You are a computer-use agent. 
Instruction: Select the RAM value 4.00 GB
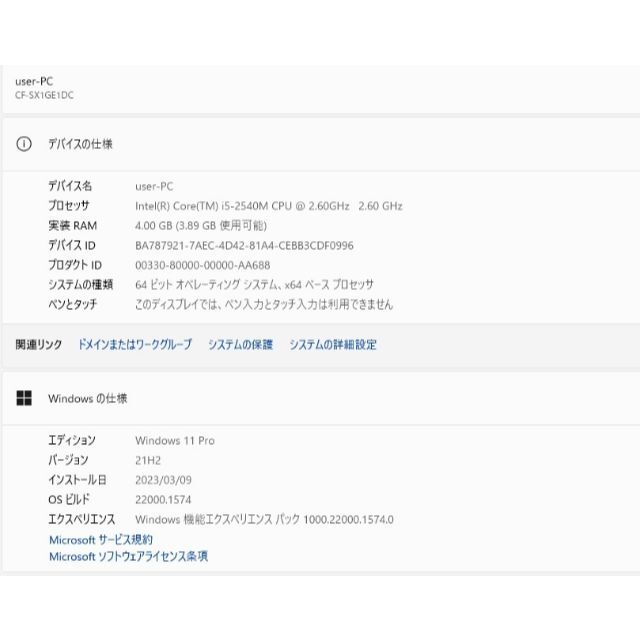click(201, 226)
